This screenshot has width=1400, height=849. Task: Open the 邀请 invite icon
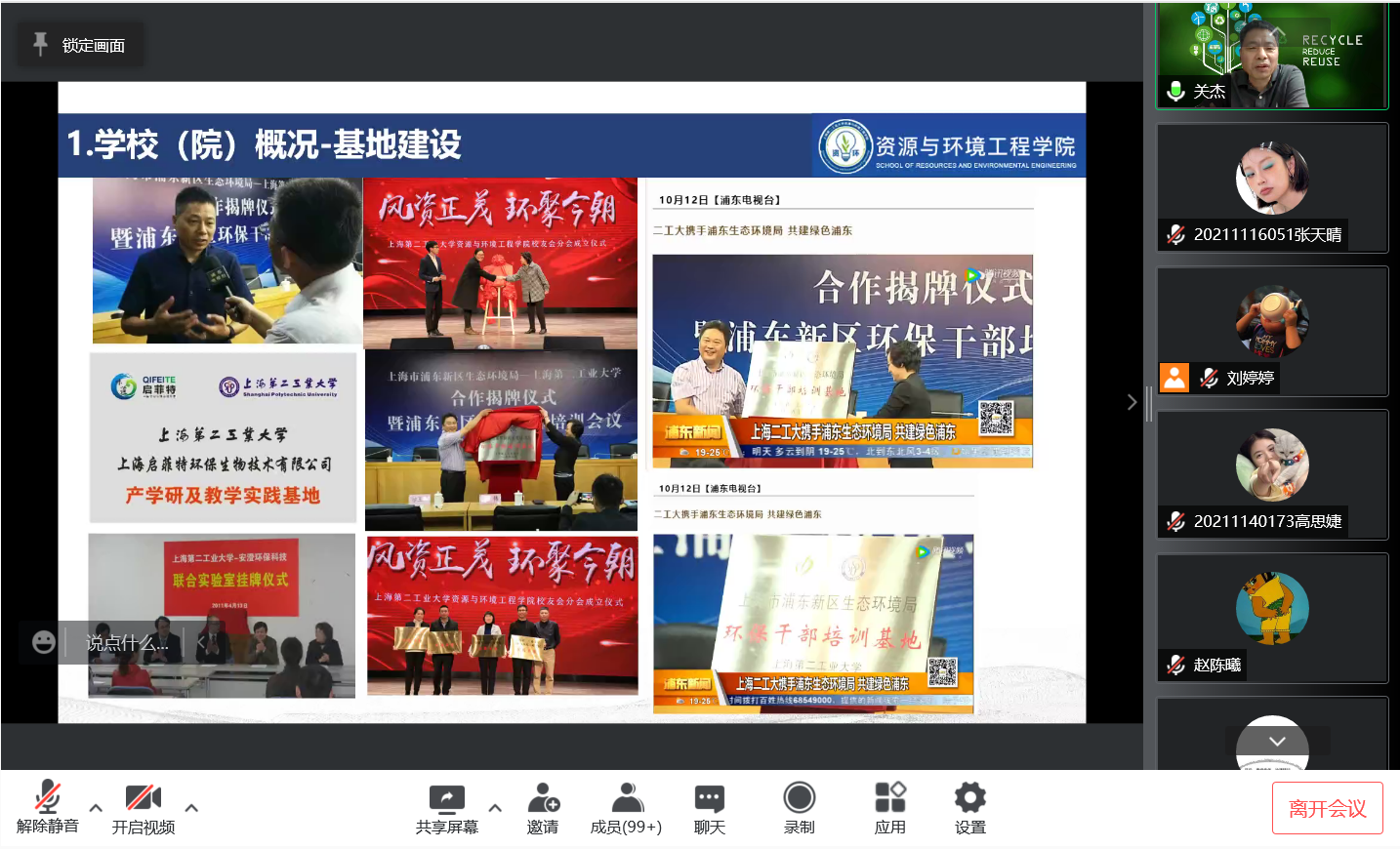point(543,807)
